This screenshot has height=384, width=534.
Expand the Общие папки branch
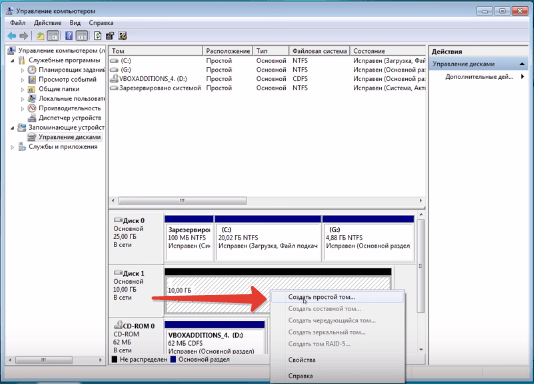pyautogui.click(x=22, y=89)
